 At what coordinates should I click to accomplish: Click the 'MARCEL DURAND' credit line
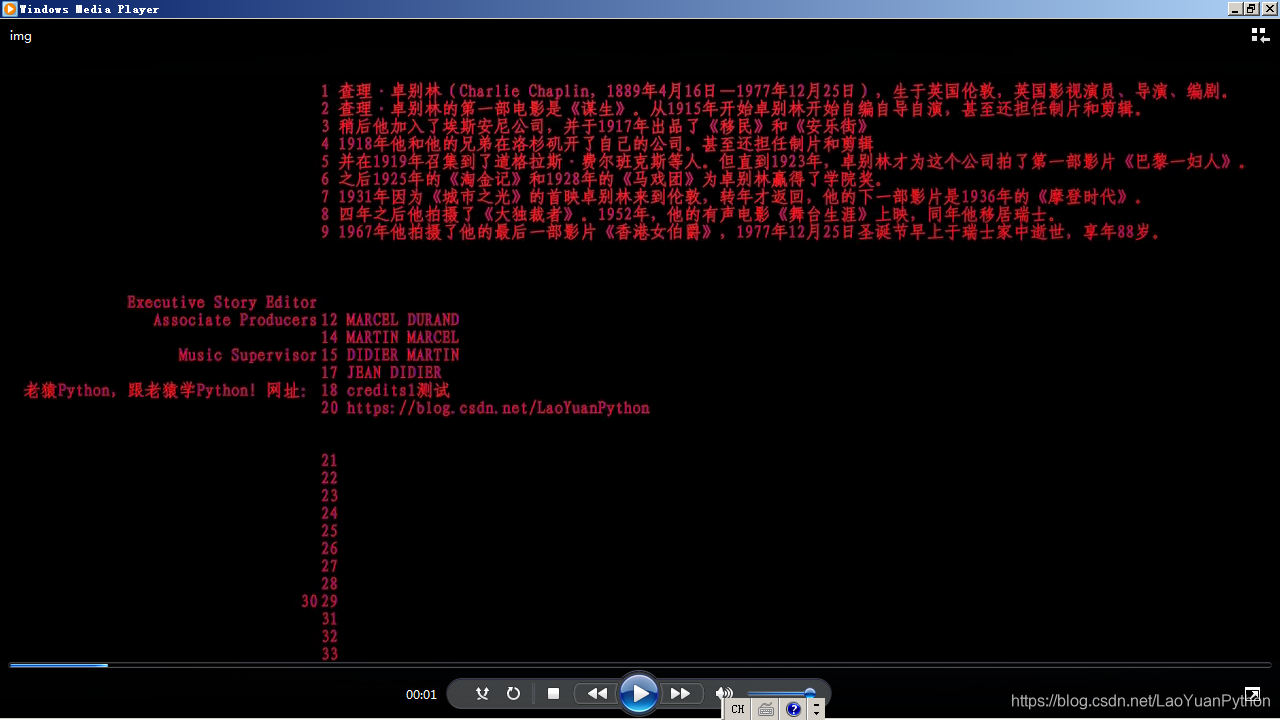[403, 320]
